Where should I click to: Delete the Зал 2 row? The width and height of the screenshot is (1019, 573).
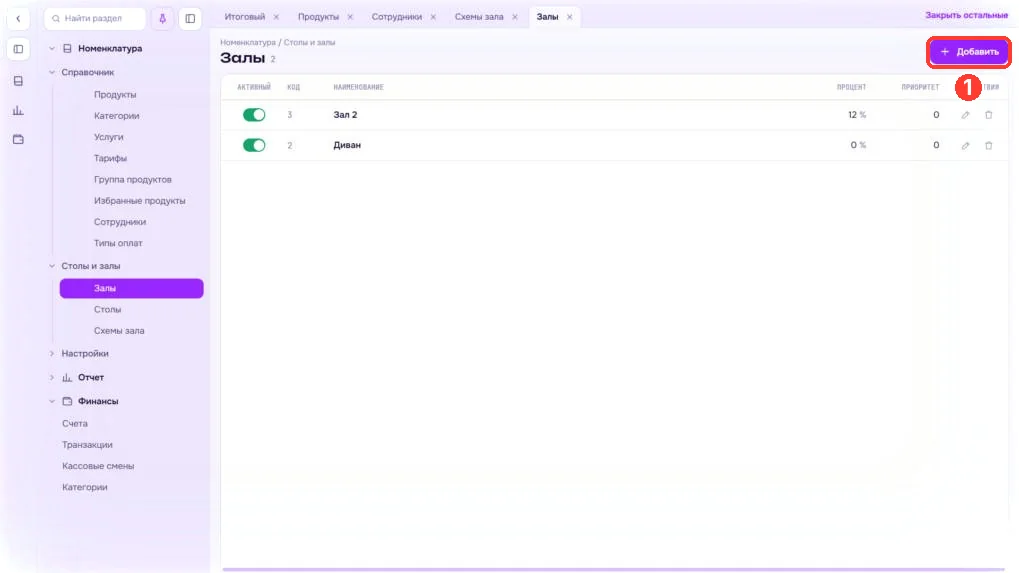click(988, 115)
